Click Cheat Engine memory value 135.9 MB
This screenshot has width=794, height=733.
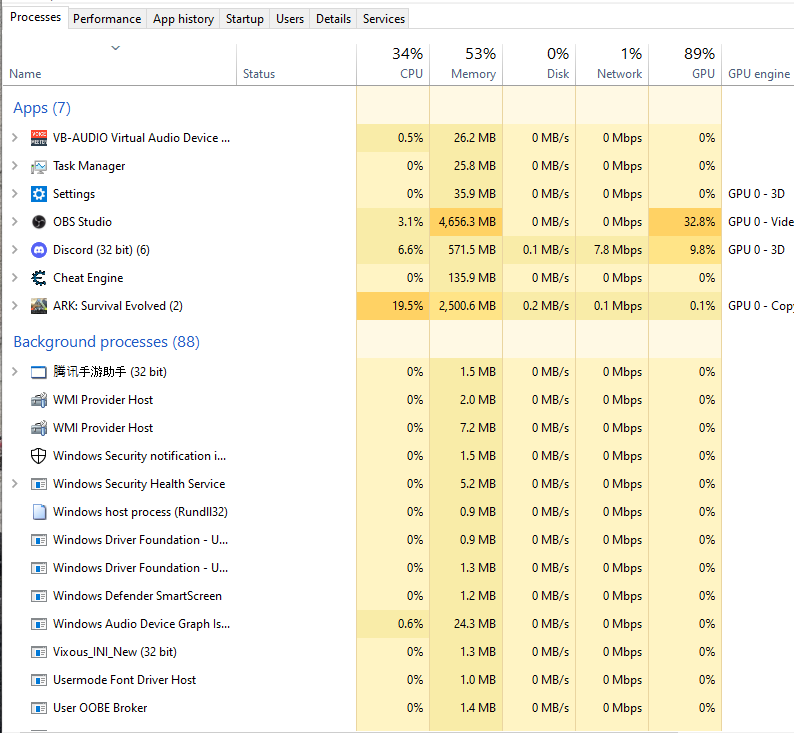pos(466,278)
